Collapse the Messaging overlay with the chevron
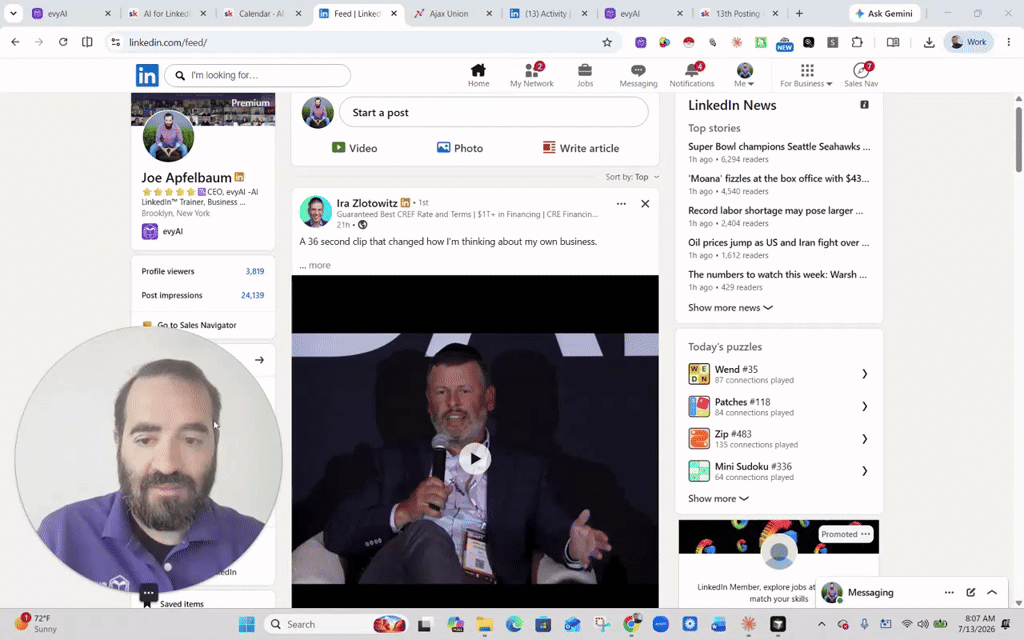The width and height of the screenshot is (1024, 640). pyautogui.click(x=992, y=592)
